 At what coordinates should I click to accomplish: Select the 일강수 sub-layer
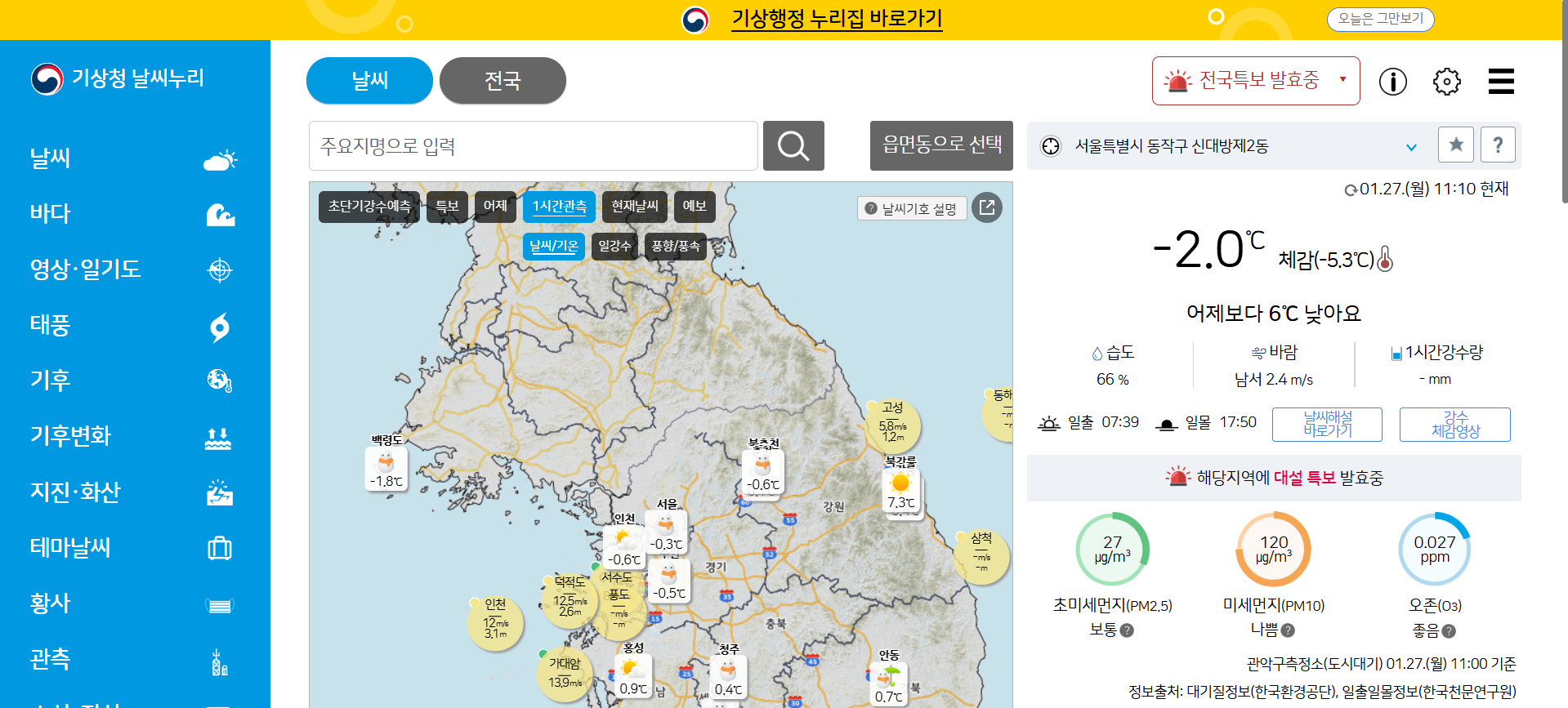point(614,246)
